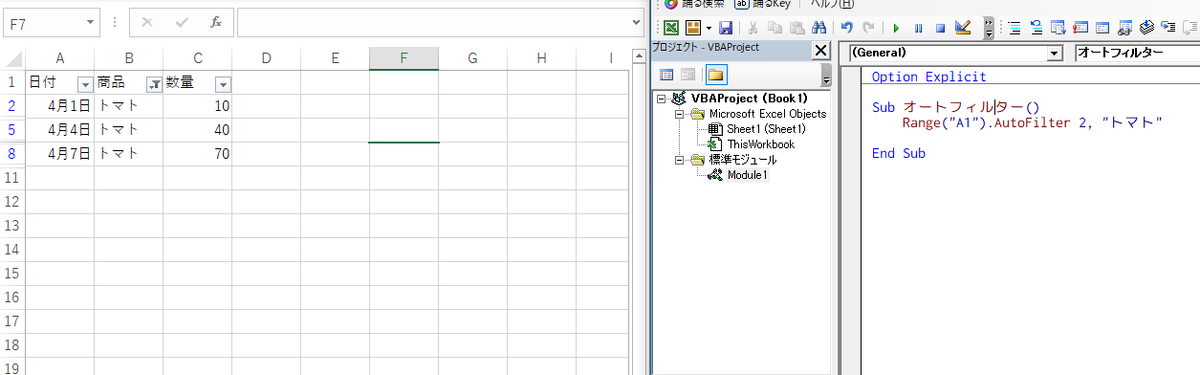Open the (General) object dropdown
This screenshot has height=375, width=1200.
pos(1054,52)
